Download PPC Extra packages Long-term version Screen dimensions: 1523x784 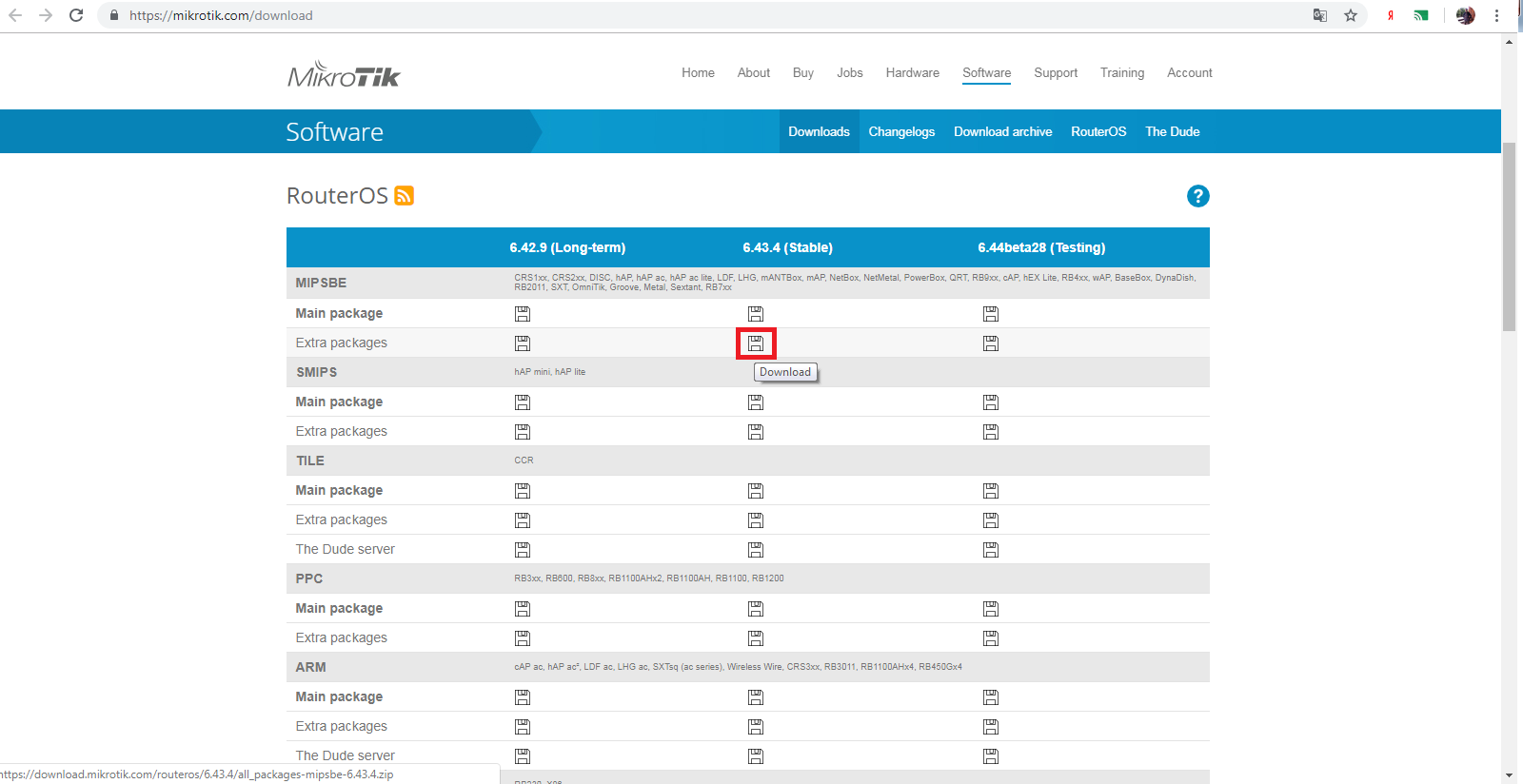click(x=523, y=638)
